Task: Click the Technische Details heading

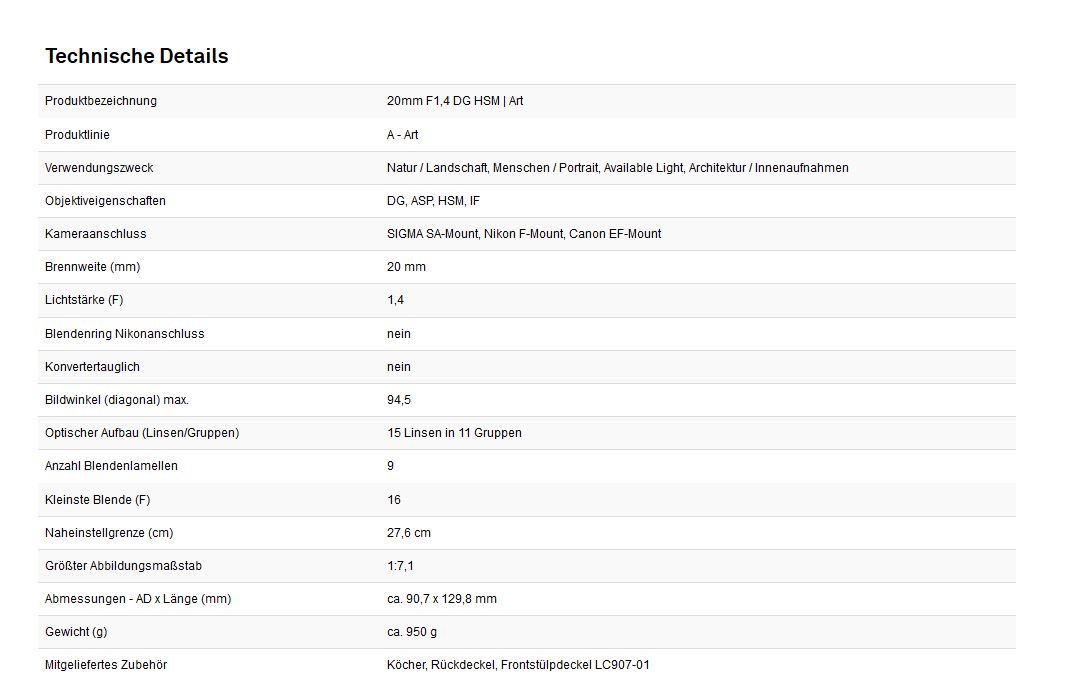Action: tap(137, 56)
